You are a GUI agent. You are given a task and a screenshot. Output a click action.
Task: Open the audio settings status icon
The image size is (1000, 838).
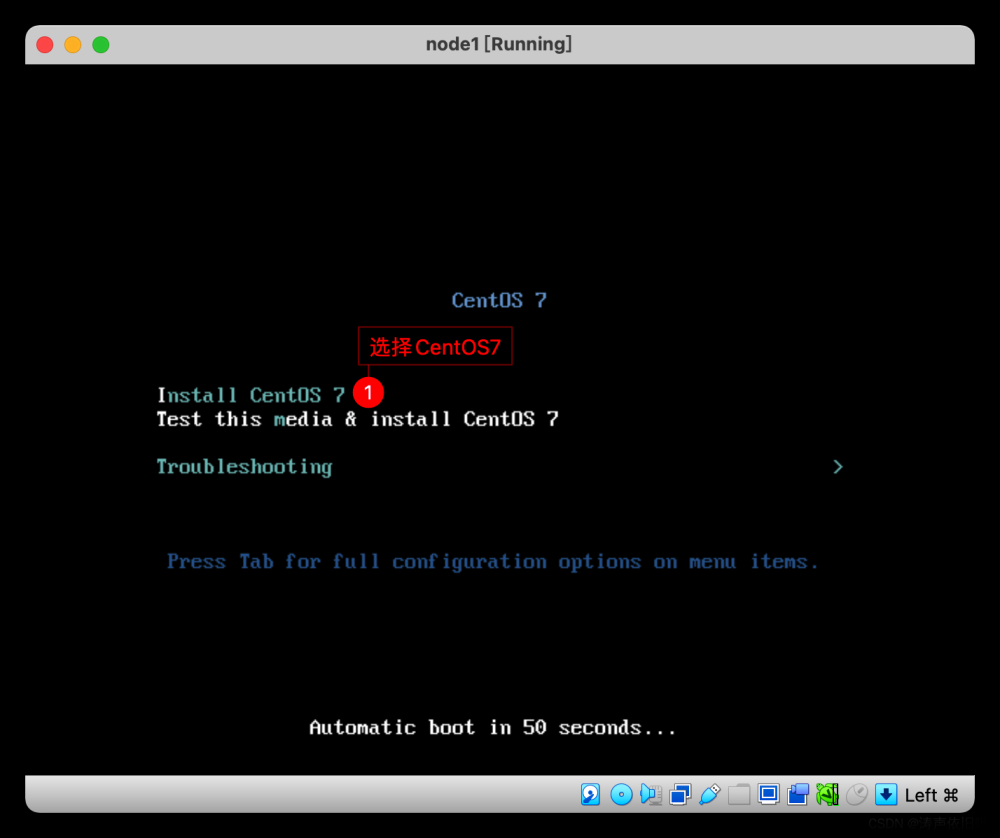651,795
